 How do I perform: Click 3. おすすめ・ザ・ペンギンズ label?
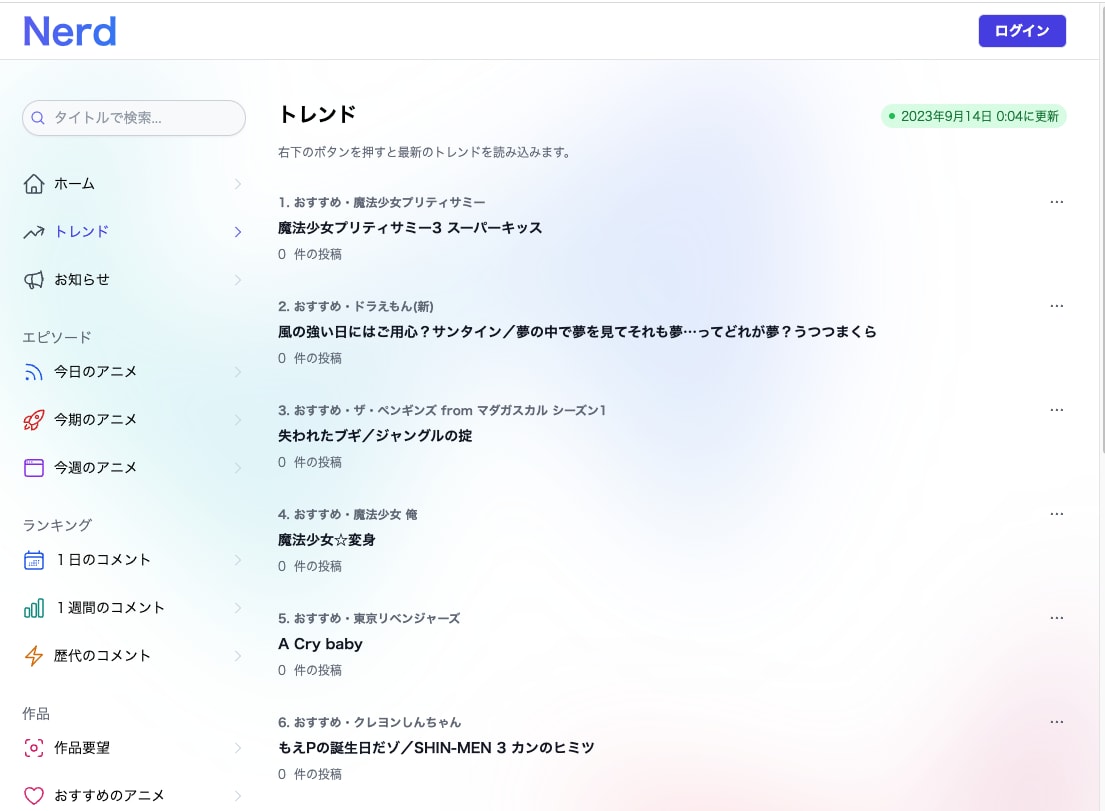[x=442, y=410]
